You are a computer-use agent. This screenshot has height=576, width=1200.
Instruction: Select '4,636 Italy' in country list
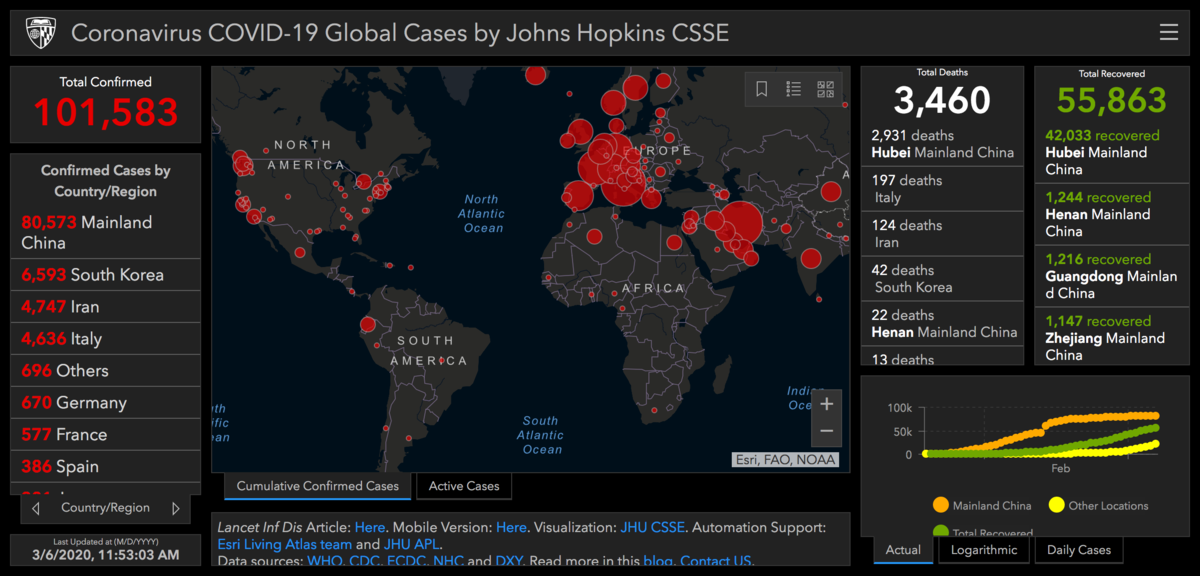105,339
